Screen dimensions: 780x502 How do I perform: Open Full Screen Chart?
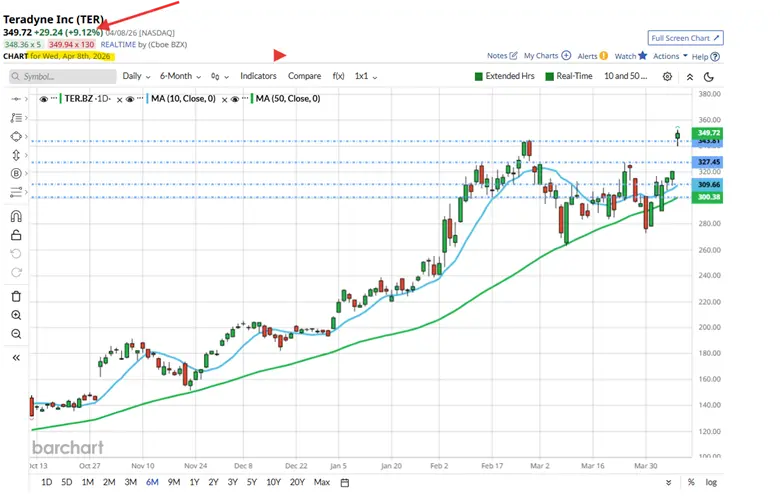coord(685,38)
